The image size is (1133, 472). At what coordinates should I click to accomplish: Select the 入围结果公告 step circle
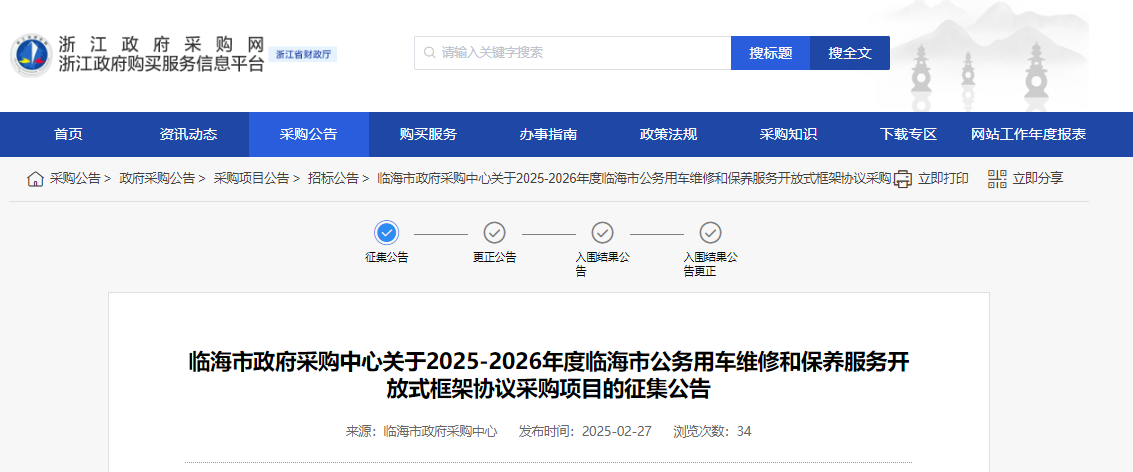(x=602, y=233)
